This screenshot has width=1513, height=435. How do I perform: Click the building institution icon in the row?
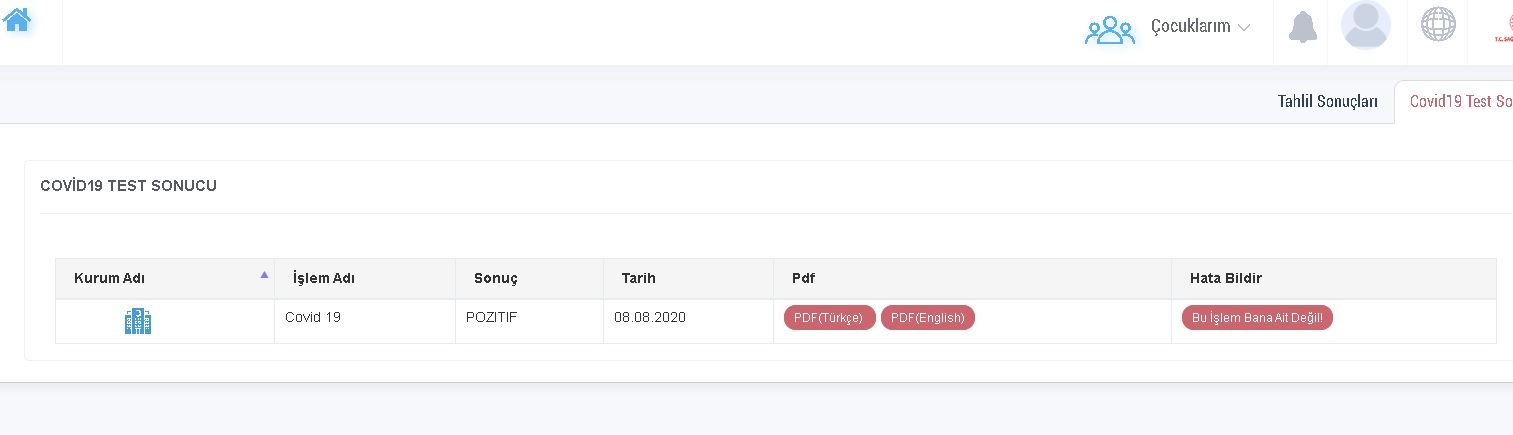138,321
